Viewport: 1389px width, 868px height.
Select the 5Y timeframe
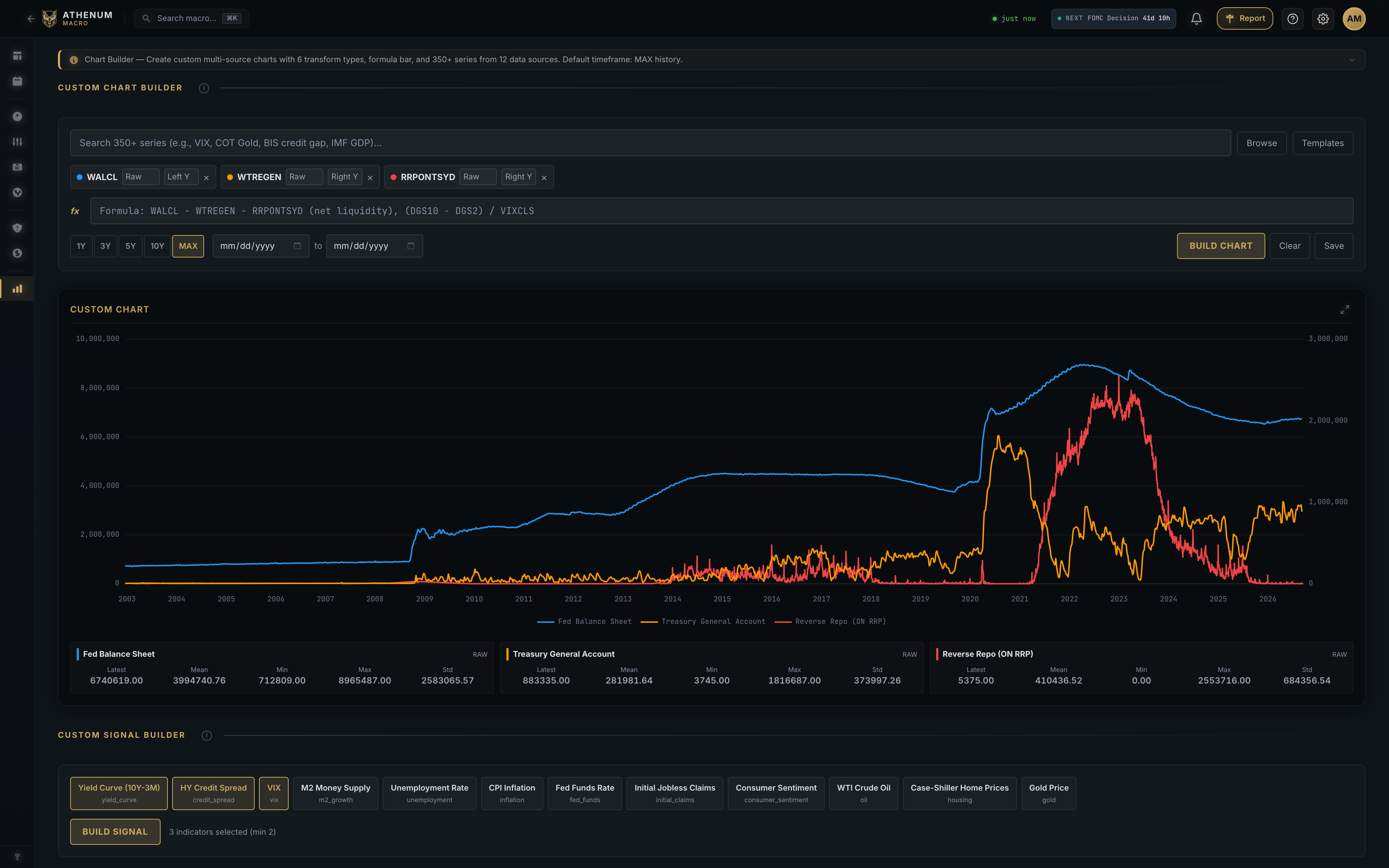click(x=130, y=246)
